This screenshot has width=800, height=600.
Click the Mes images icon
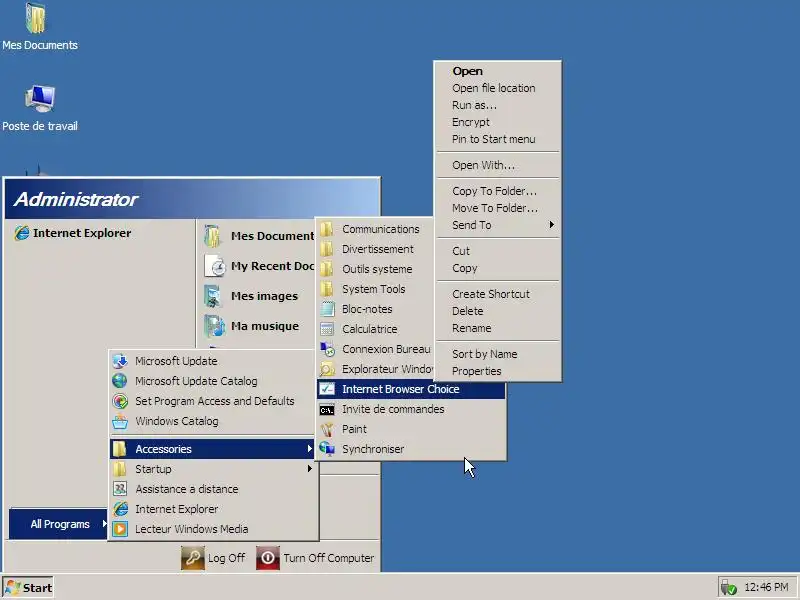click(213, 296)
